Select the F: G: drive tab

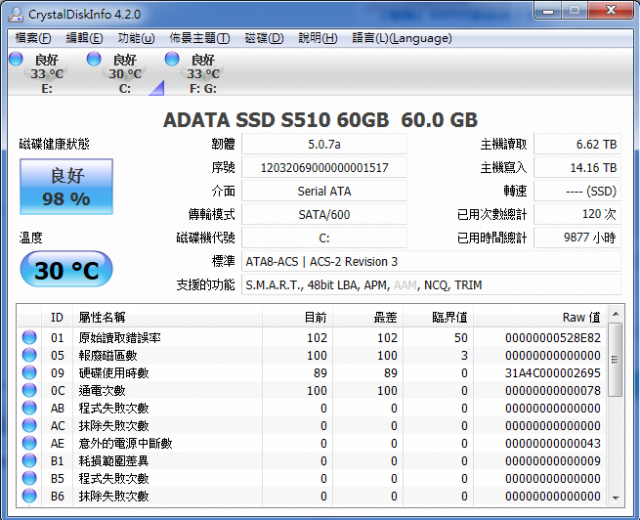pos(203,73)
